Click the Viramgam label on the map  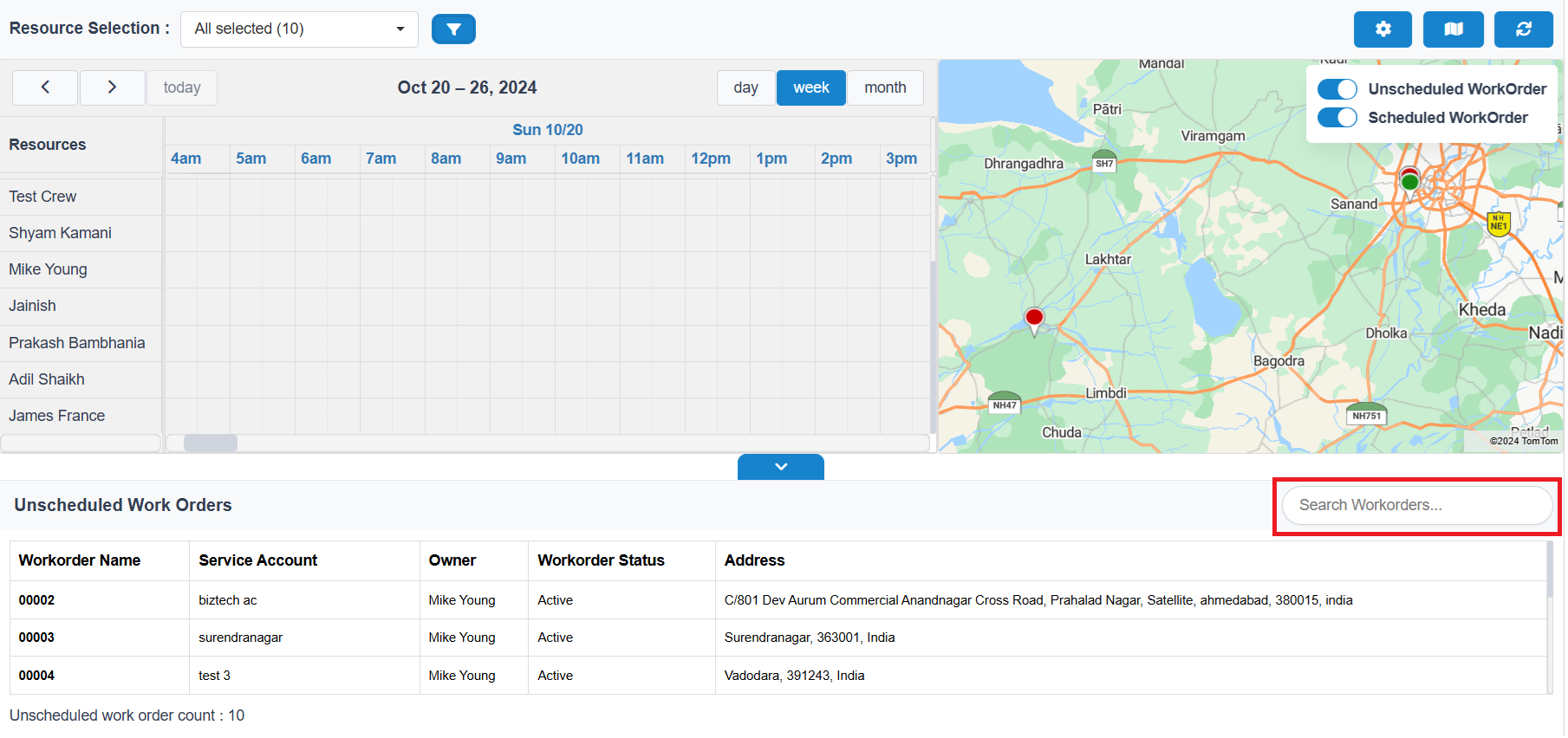pos(1213,136)
